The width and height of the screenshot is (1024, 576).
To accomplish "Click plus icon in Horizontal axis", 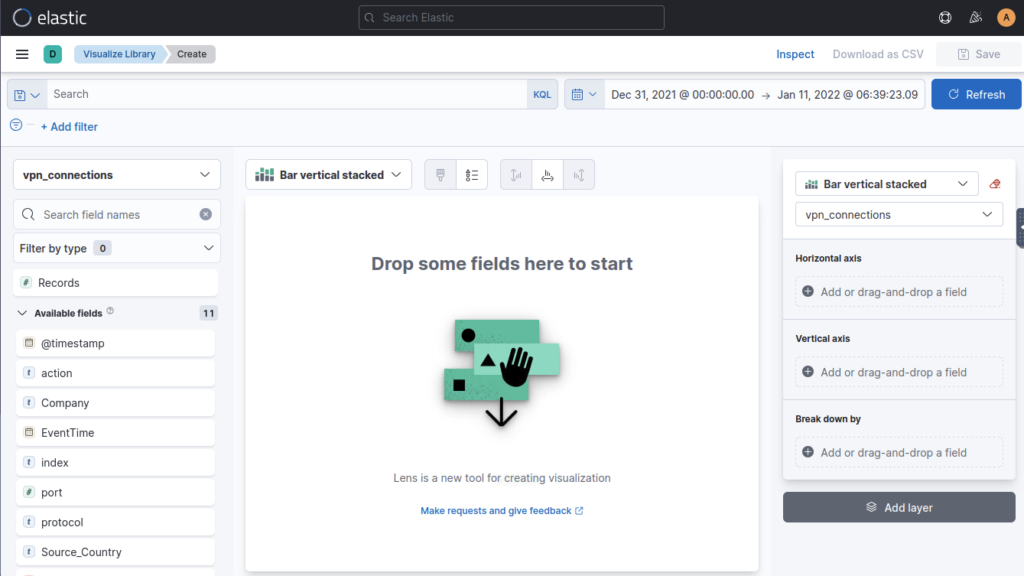I will point(808,291).
